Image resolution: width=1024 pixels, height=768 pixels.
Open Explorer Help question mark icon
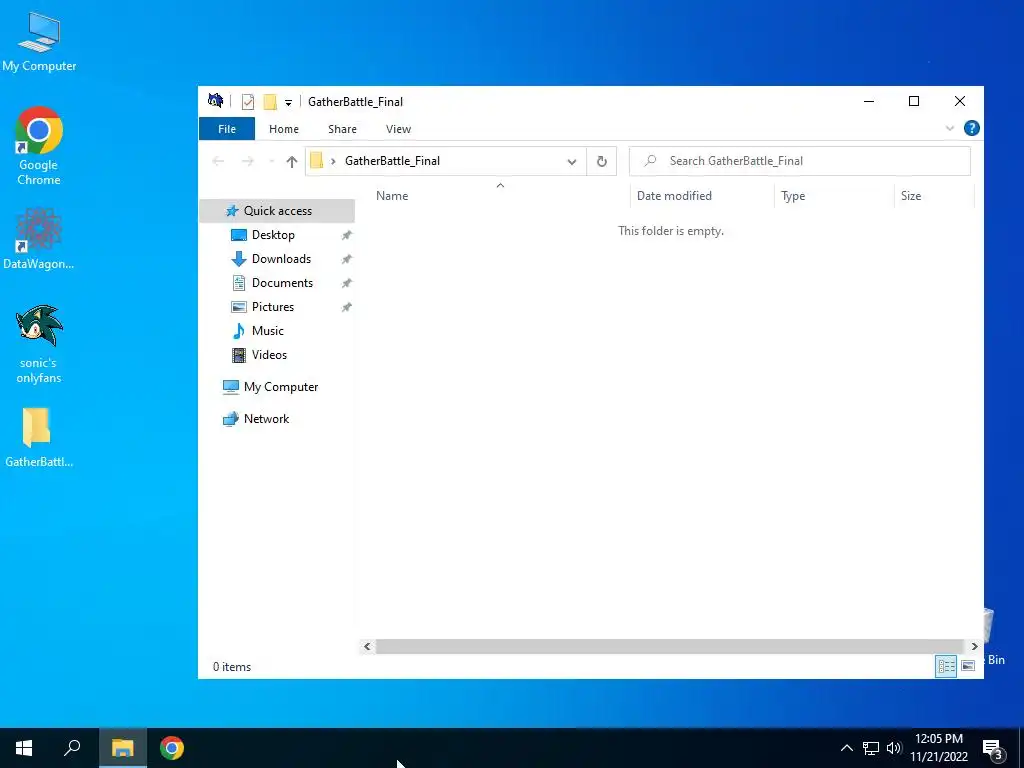click(971, 128)
